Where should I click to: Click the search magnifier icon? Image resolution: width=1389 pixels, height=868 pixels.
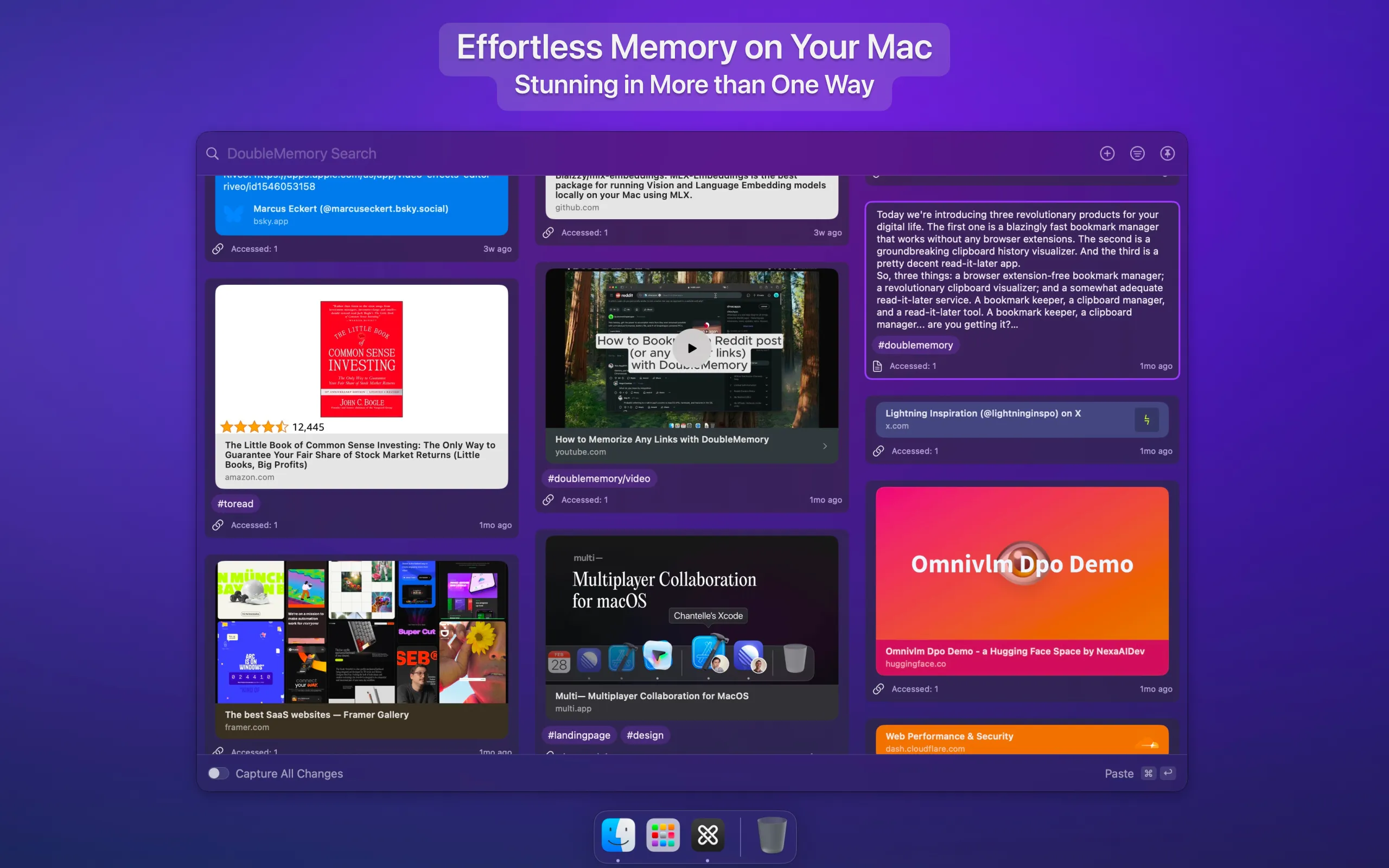coord(212,154)
